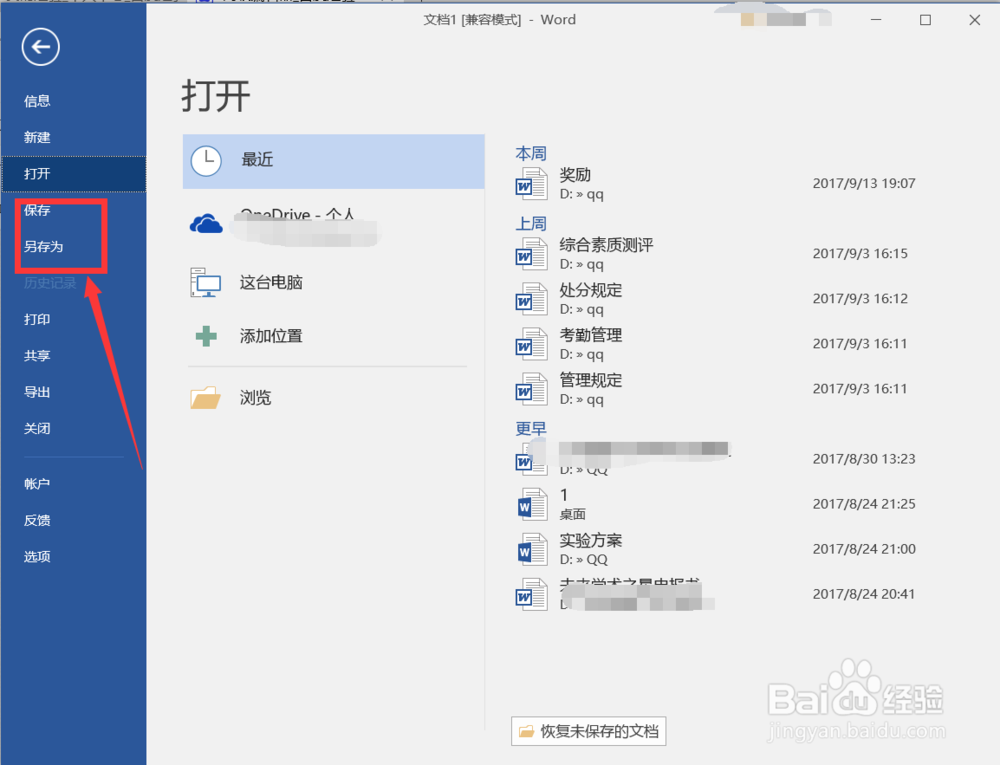Open the 打印 menu item
Screen dimensions: 1000x765
(37, 319)
